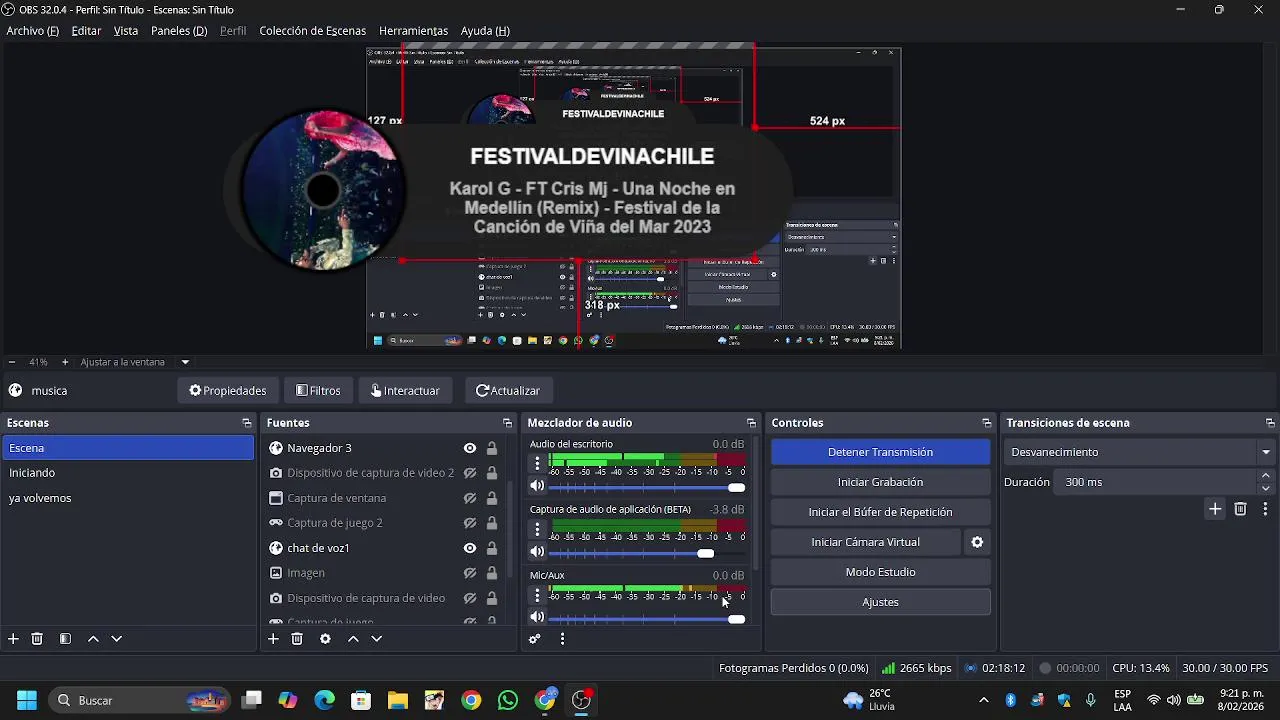Pop out the Controles dock panel

986,423
